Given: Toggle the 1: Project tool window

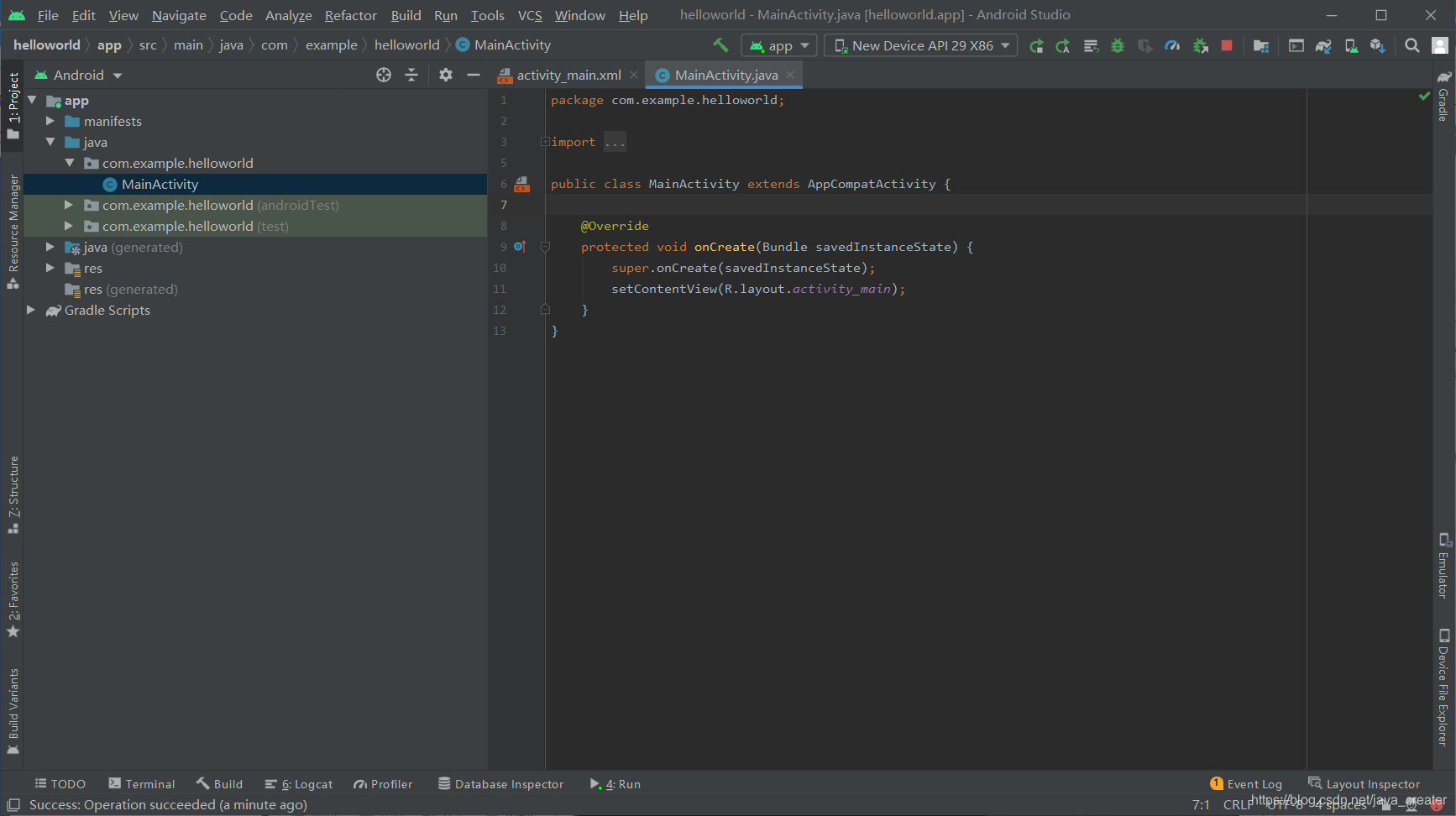Looking at the screenshot, I should click(x=13, y=106).
